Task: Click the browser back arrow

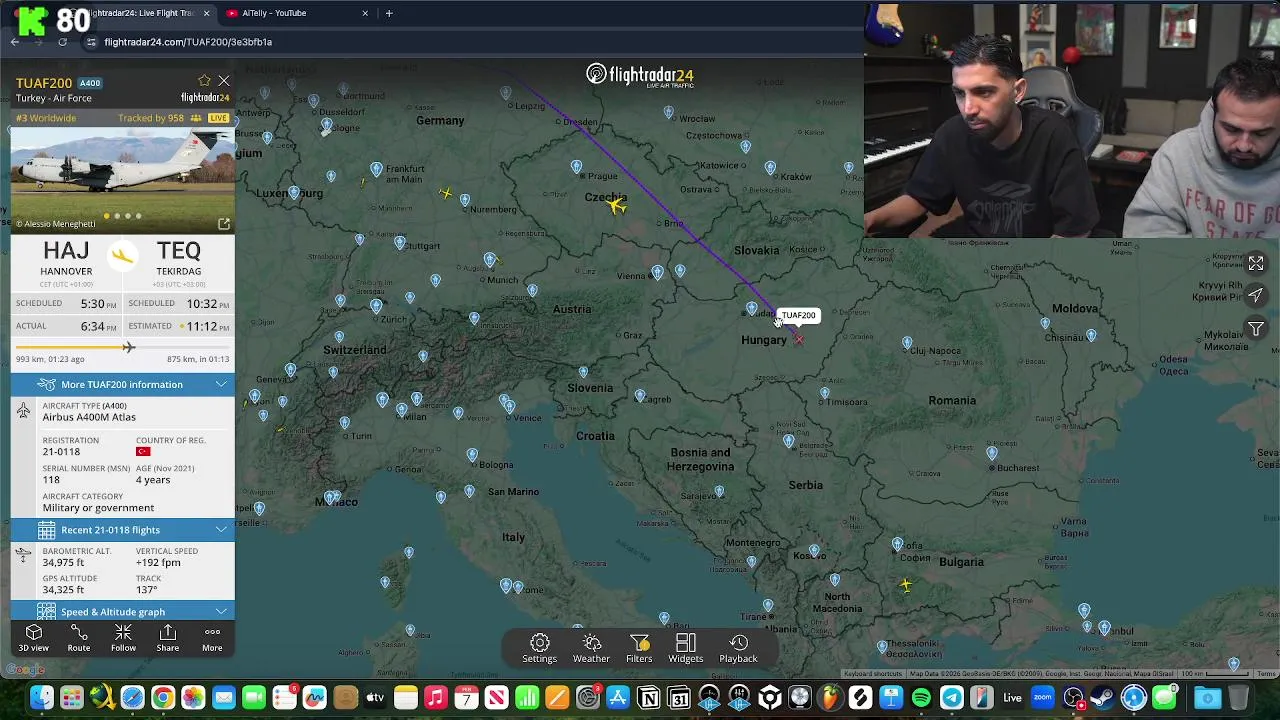Action: pyautogui.click(x=15, y=42)
